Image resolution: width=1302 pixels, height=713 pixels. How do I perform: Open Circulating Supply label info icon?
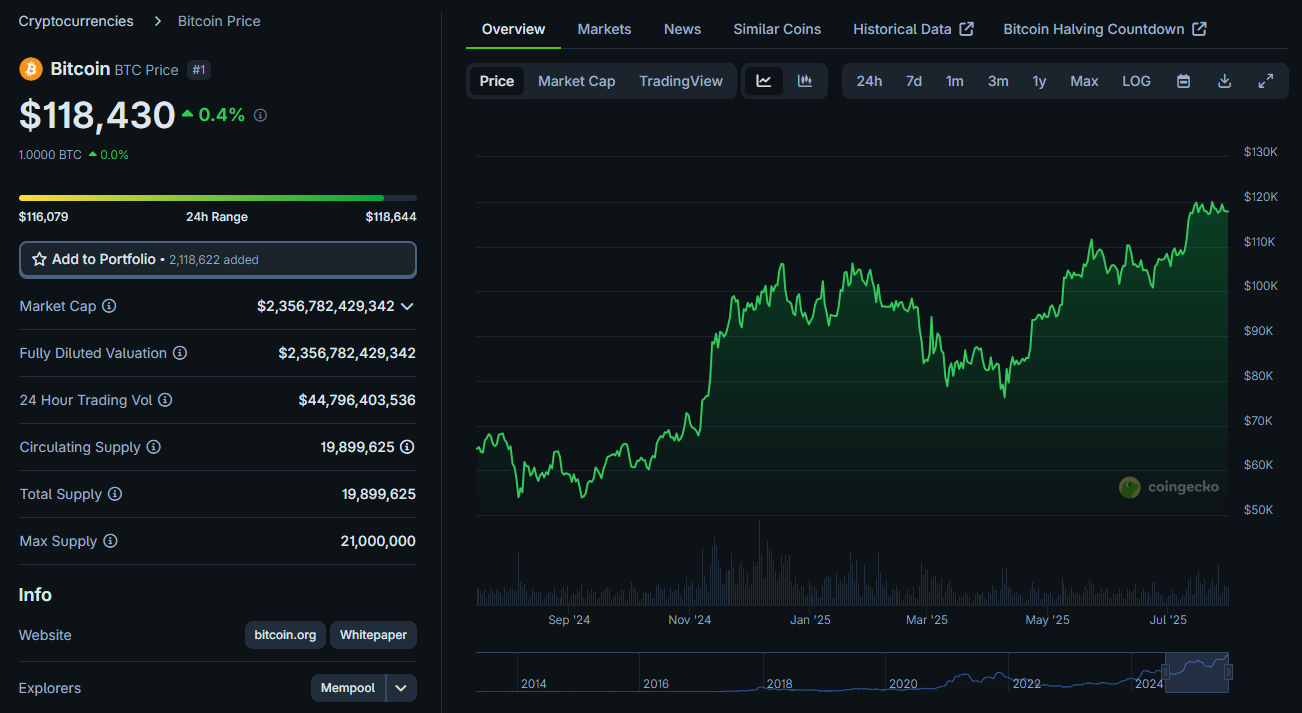coord(153,447)
